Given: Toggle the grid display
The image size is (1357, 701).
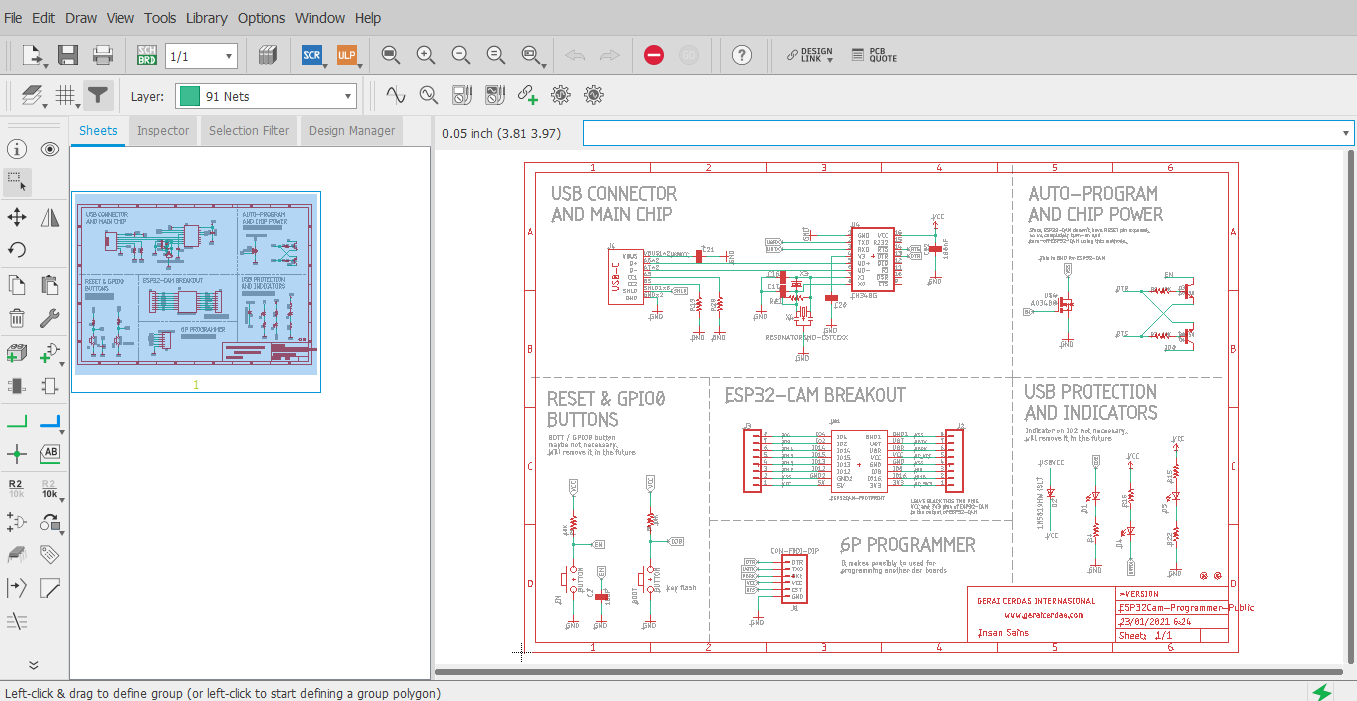Looking at the screenshot, I should tap(62, 94).
